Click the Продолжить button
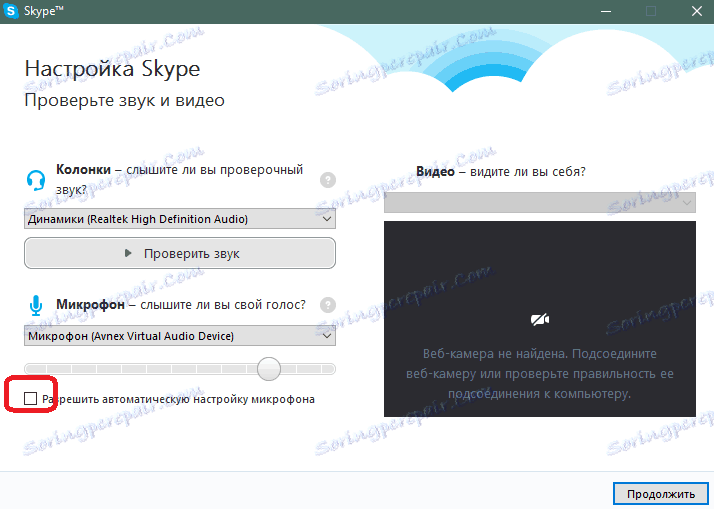The image size is (714, 509). point(661,494)
